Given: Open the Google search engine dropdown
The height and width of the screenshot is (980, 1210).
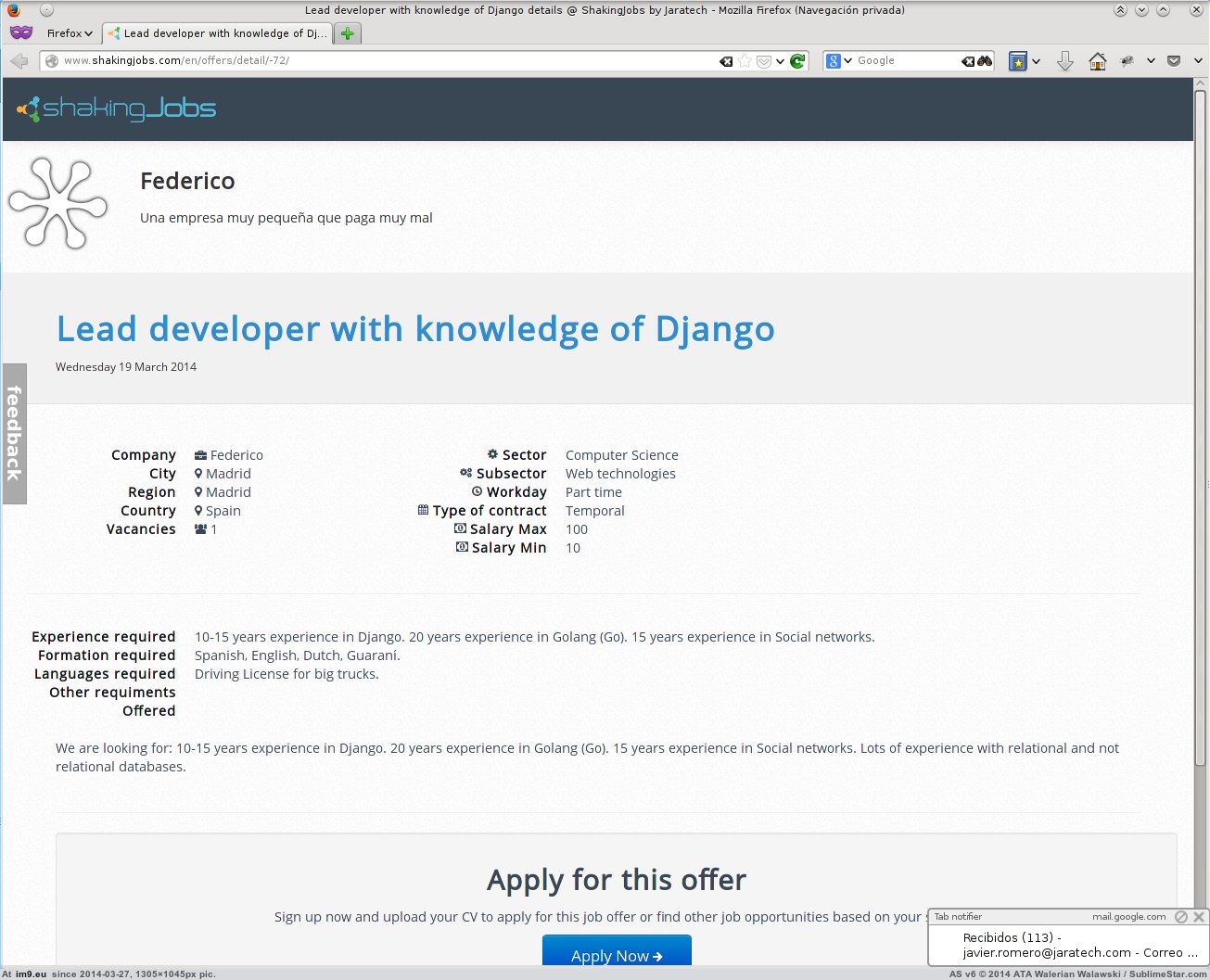Looking at the screenshot, I should click(839, 61).
